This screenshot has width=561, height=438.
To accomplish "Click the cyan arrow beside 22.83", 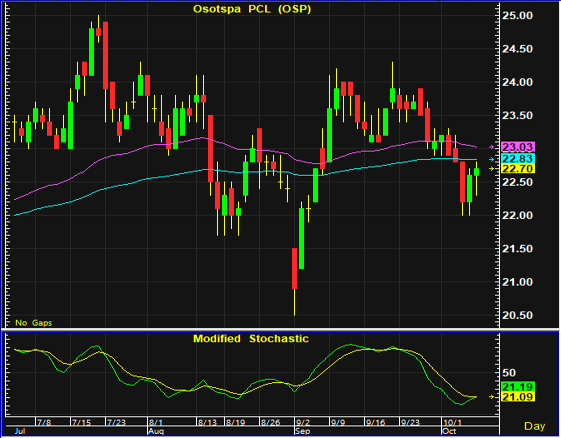I will tap(492, 159).
